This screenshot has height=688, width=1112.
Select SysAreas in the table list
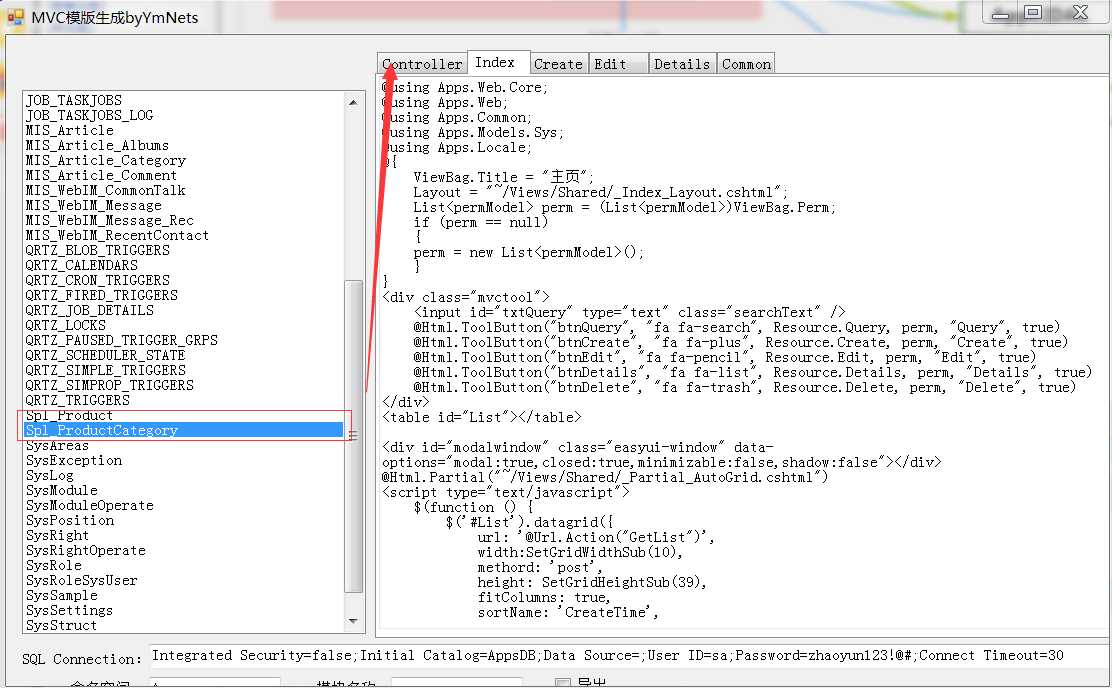(x=57, y=445)
